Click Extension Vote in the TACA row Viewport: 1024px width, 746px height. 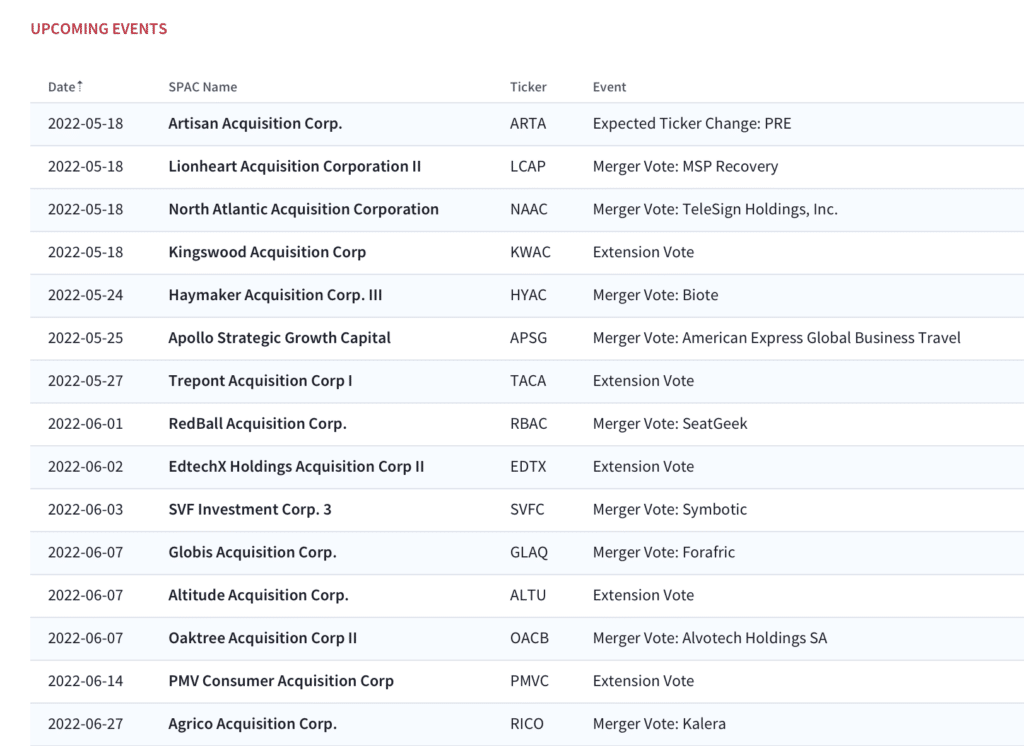[643, 381]
